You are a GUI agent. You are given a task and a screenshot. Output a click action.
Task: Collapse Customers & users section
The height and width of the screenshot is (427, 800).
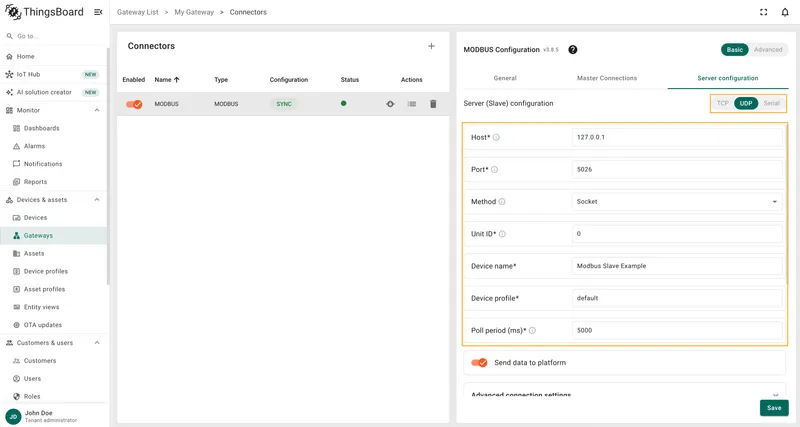pos(97,343)
